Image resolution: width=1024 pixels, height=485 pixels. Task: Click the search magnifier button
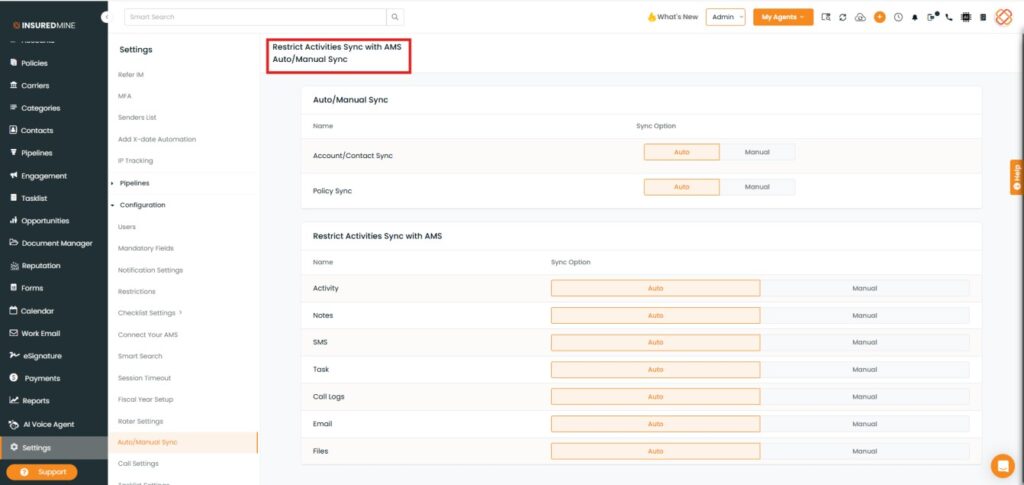click(x=395, y=17)
